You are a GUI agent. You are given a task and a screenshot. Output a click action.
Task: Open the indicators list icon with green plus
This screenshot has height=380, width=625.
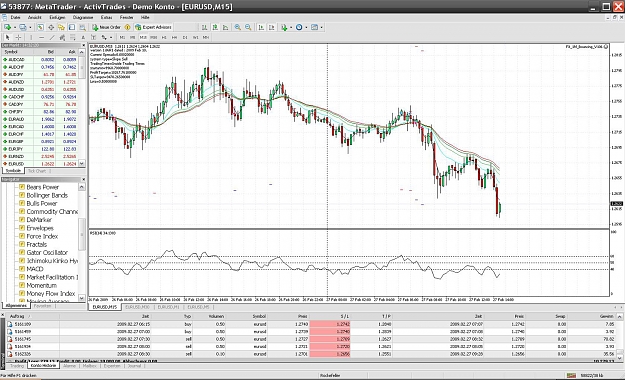click(284, 27)
